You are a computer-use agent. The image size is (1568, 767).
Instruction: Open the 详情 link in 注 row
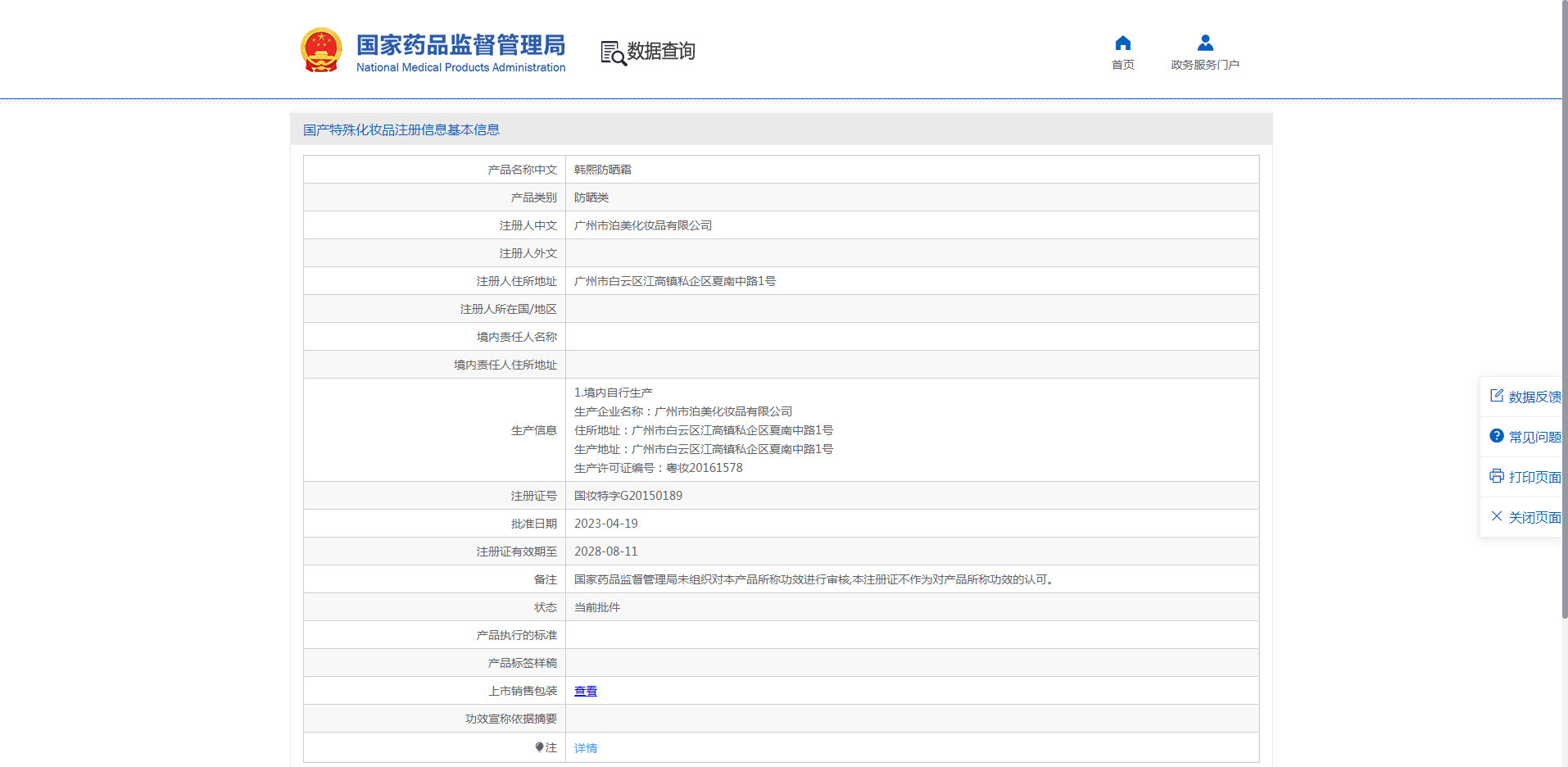pyautogui.click(x=585, y=748)
